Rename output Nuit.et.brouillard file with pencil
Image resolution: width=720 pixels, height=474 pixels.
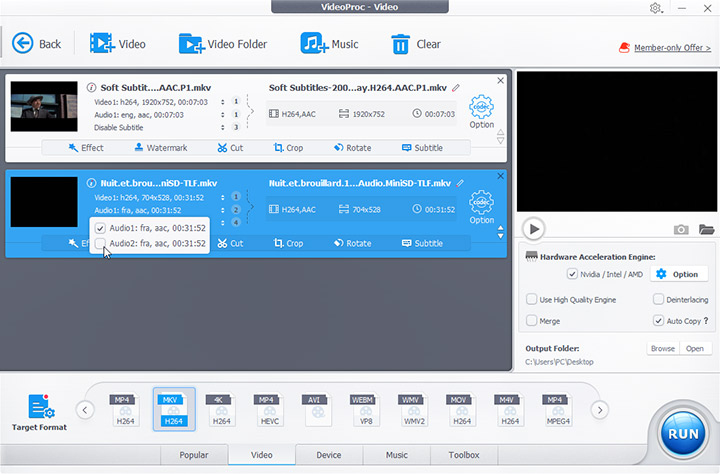point(460,183)
